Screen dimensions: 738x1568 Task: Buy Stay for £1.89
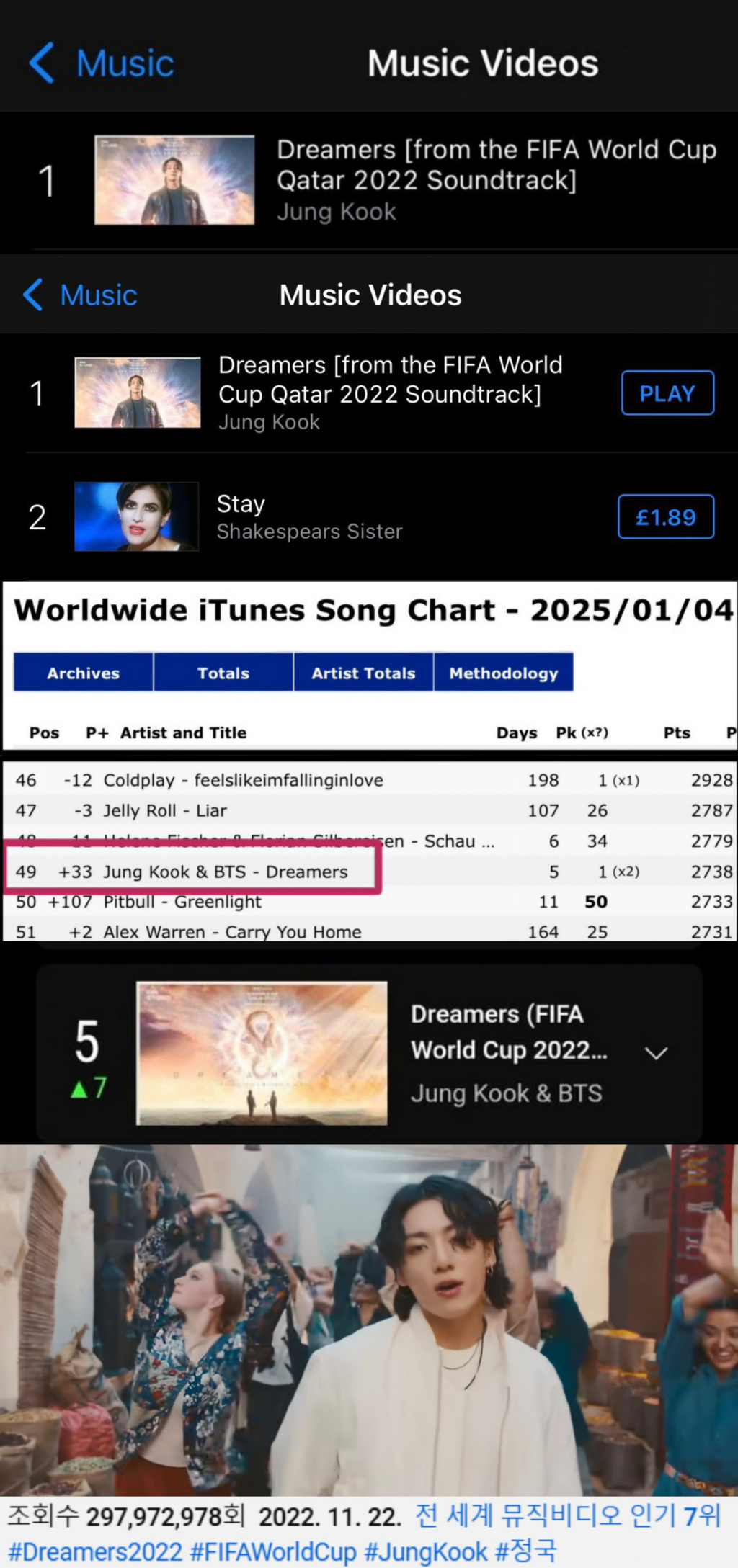pyautogui.click(x=665, y=516)
